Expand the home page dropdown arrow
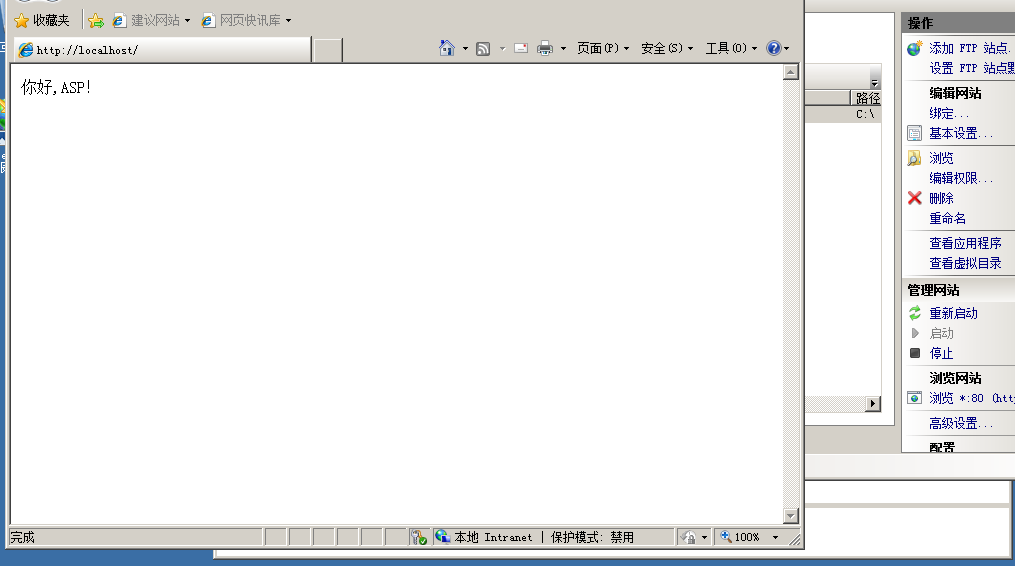The image size is (1015, 566). [x=465, y=48]
